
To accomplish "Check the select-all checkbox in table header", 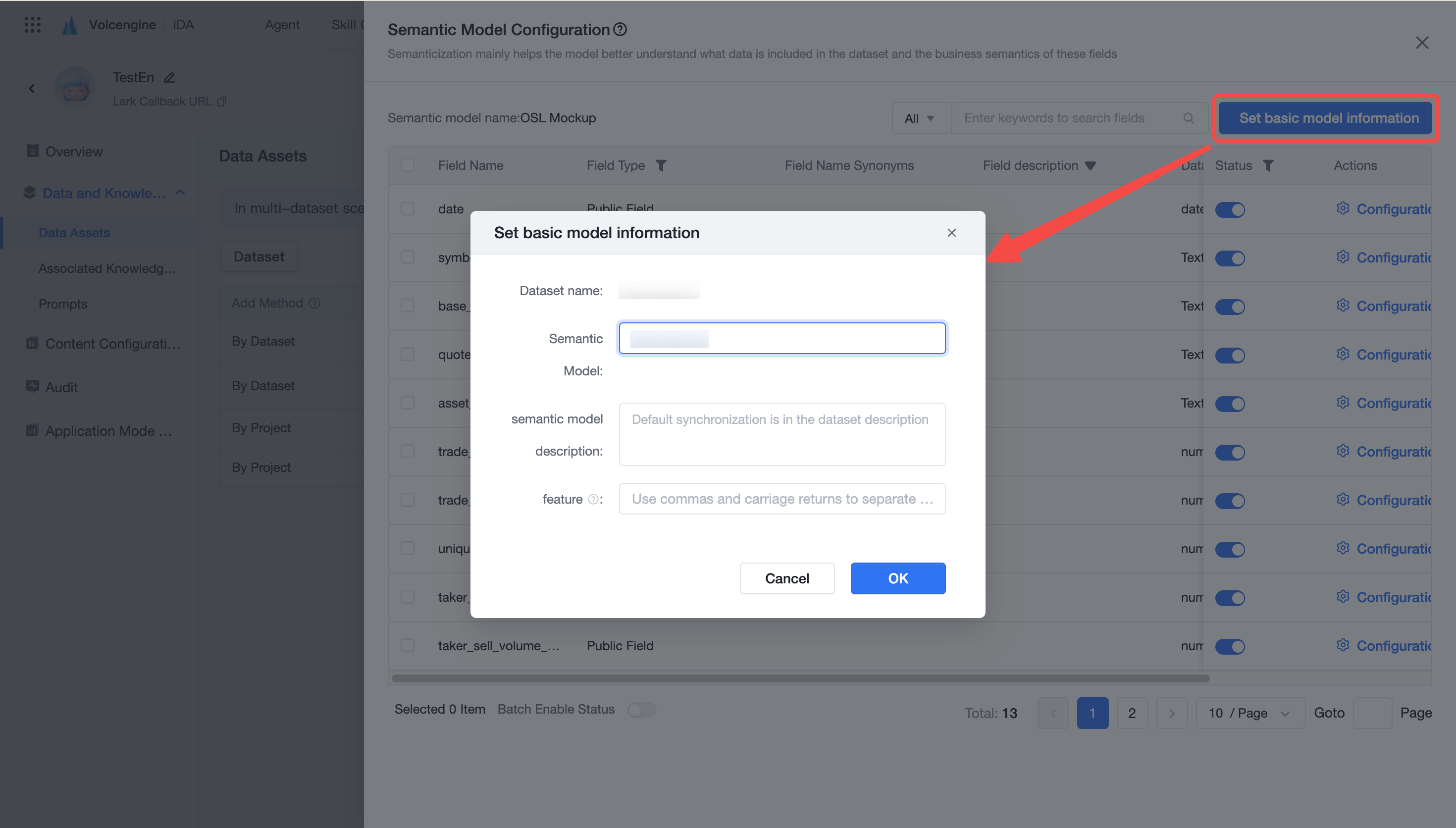I will (407, 165).
